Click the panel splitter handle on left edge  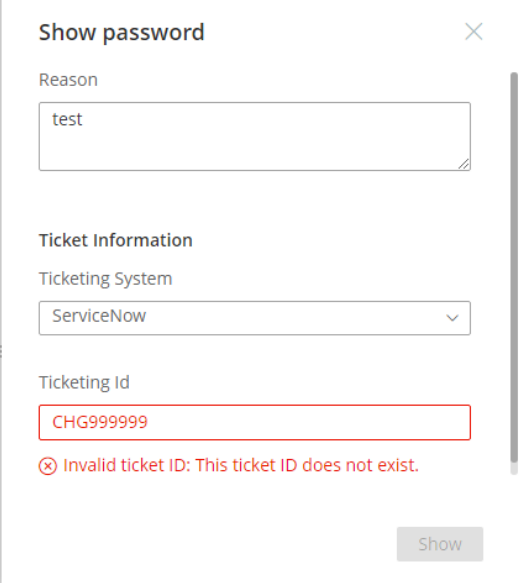(1, 351)
